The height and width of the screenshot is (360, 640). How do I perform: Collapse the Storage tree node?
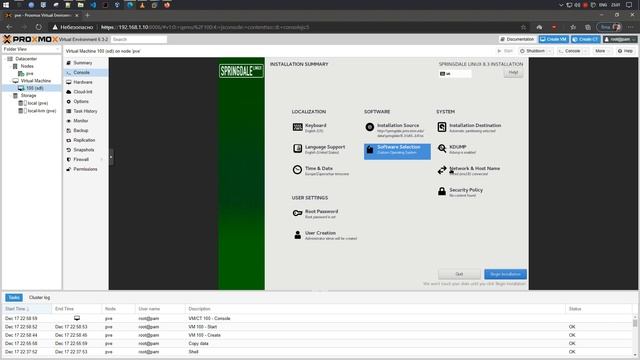[x=10, y=96]
